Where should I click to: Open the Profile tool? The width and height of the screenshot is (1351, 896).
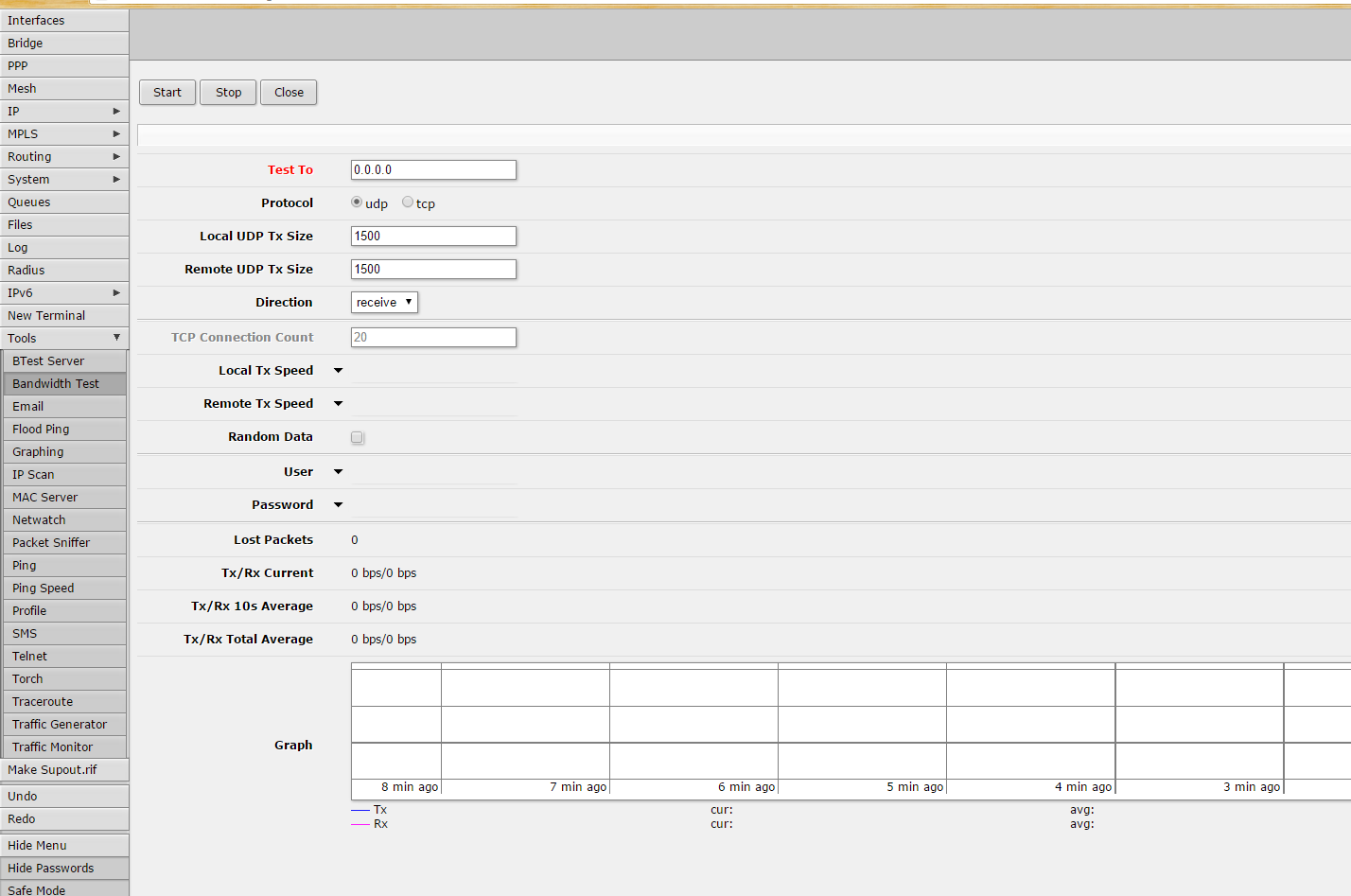click(65, 611)
